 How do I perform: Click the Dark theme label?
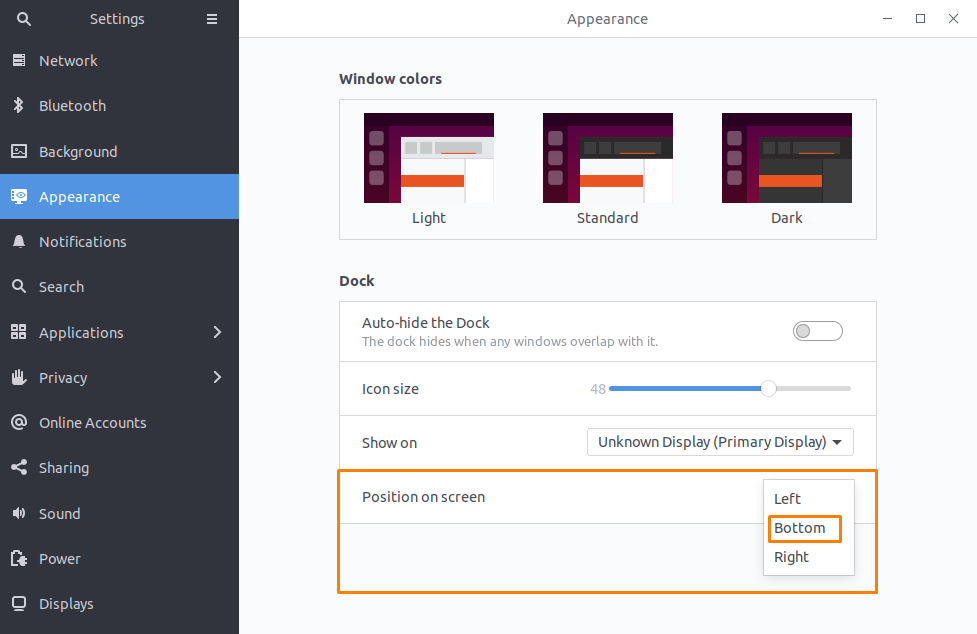click(x=786, y=218)
